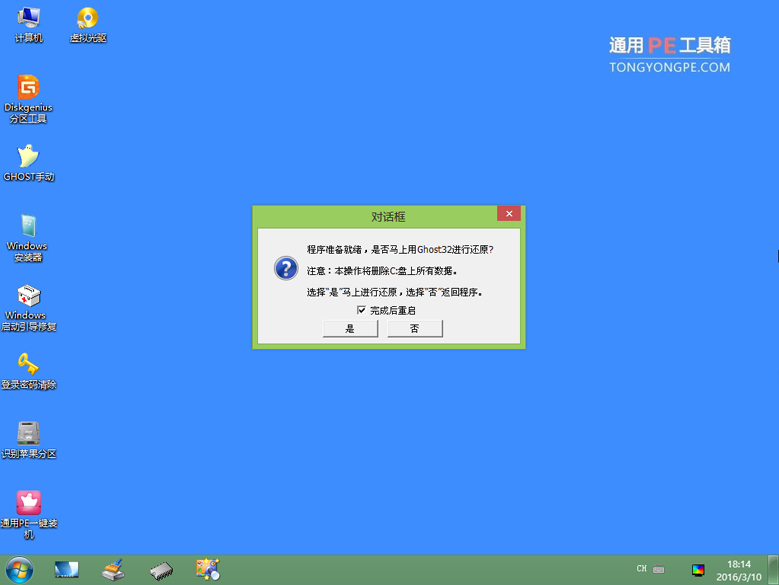
Task: Click the monitor icon in taskbar
Action: (x=67, y=570)
